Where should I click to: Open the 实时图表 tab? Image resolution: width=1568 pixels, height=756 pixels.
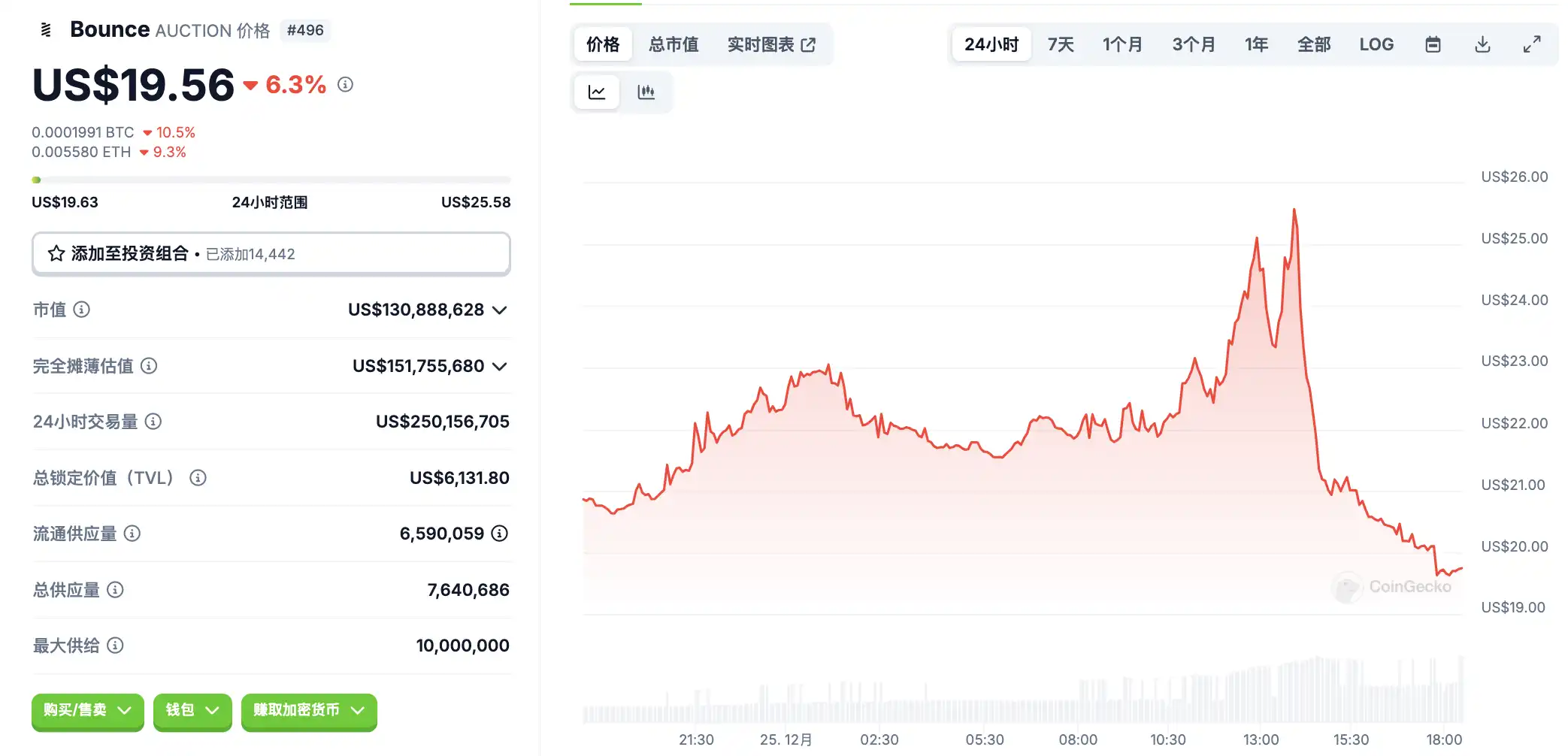[x=771, y=44]
